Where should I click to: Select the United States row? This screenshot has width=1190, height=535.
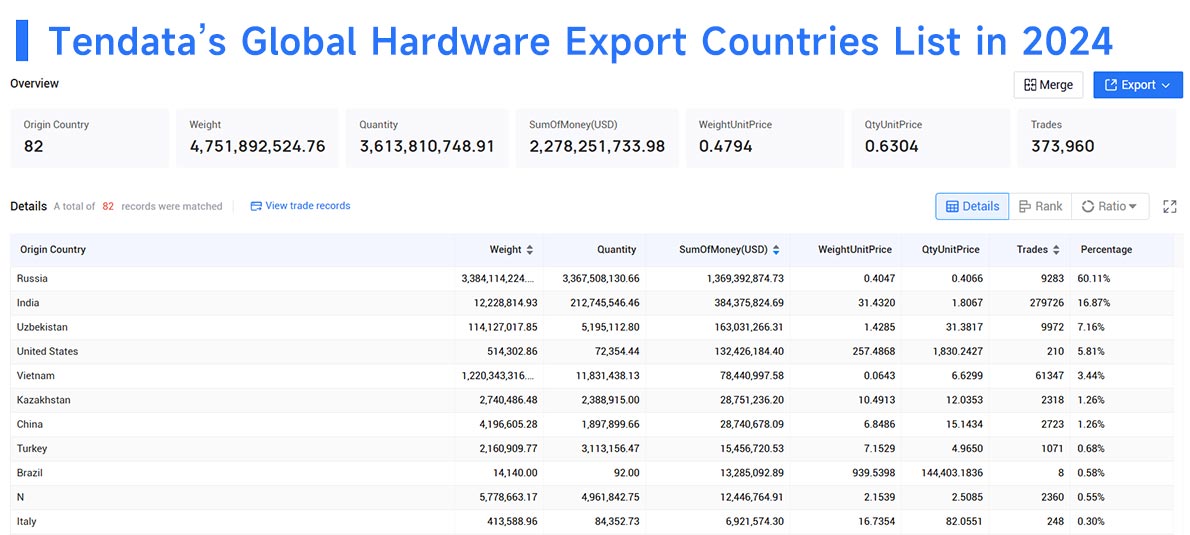592,351
